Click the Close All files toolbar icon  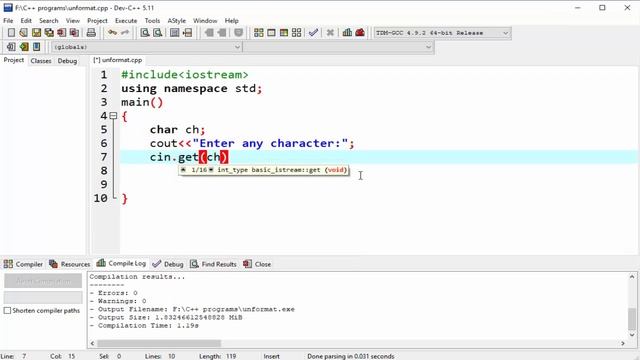click(74, 33)
